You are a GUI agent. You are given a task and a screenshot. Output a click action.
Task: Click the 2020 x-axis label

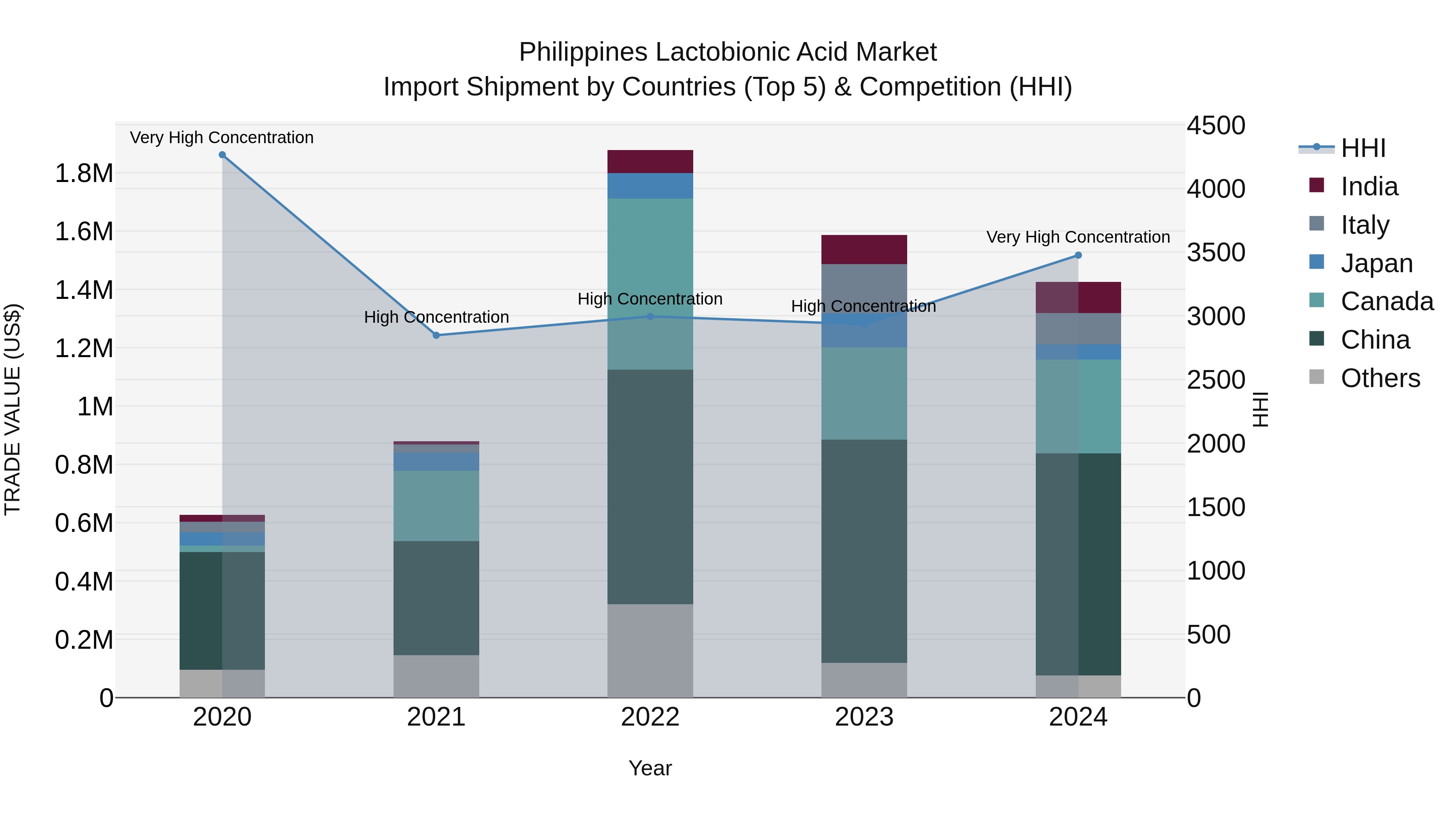(x=222, y=717)
